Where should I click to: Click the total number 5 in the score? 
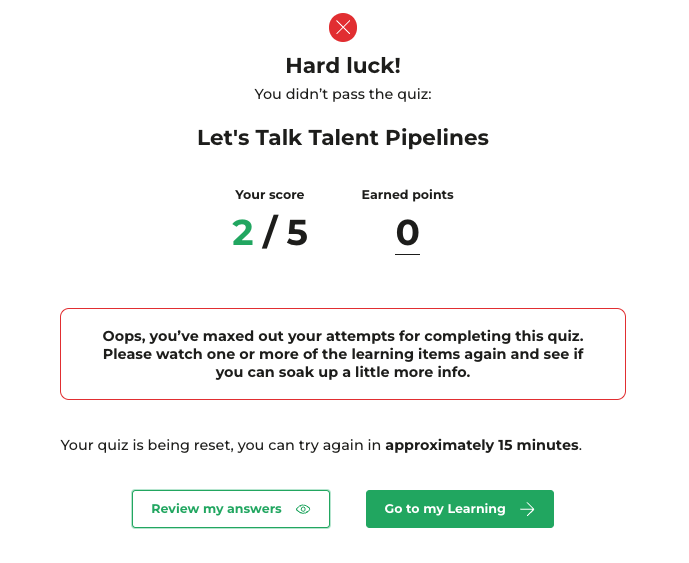[x=297, y=233]
